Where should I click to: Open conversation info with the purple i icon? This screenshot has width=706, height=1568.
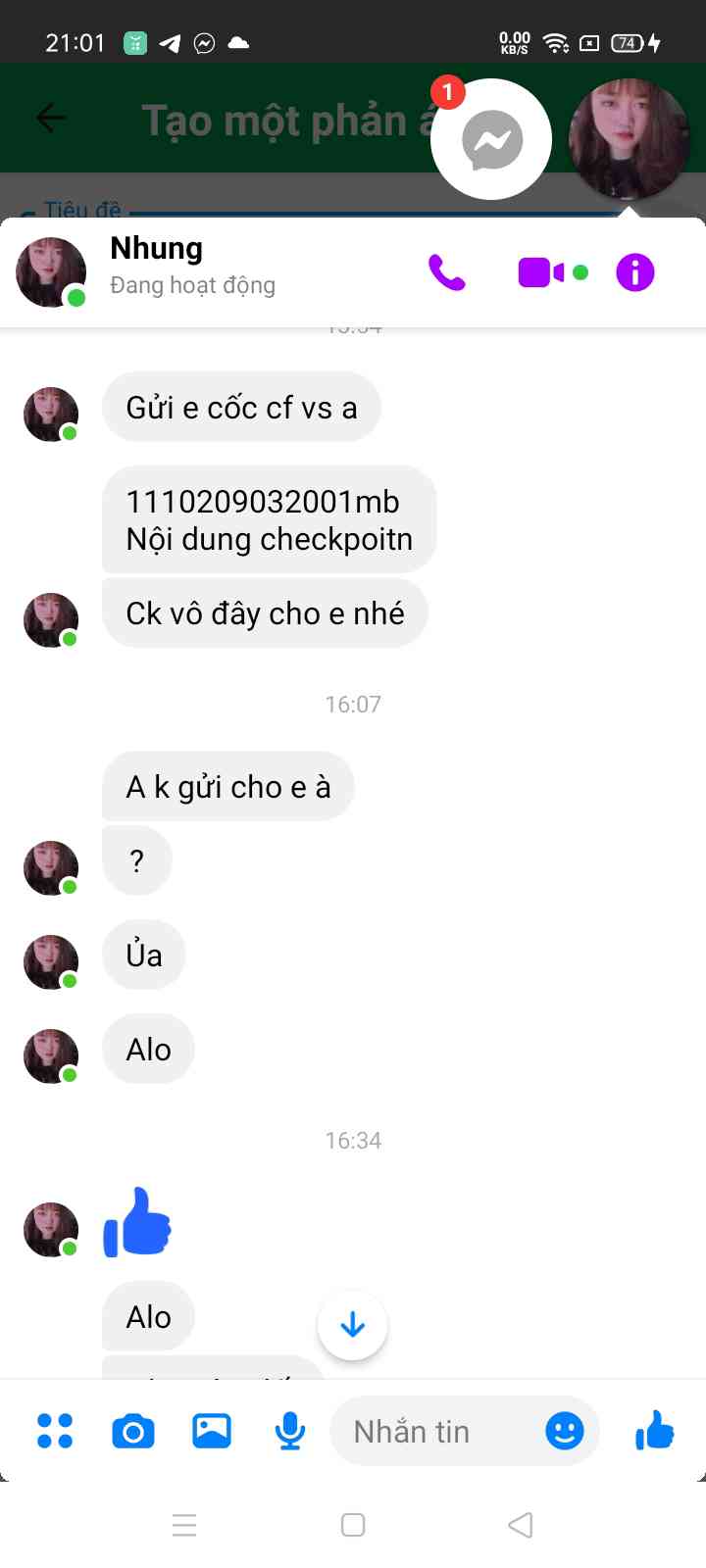634,272
